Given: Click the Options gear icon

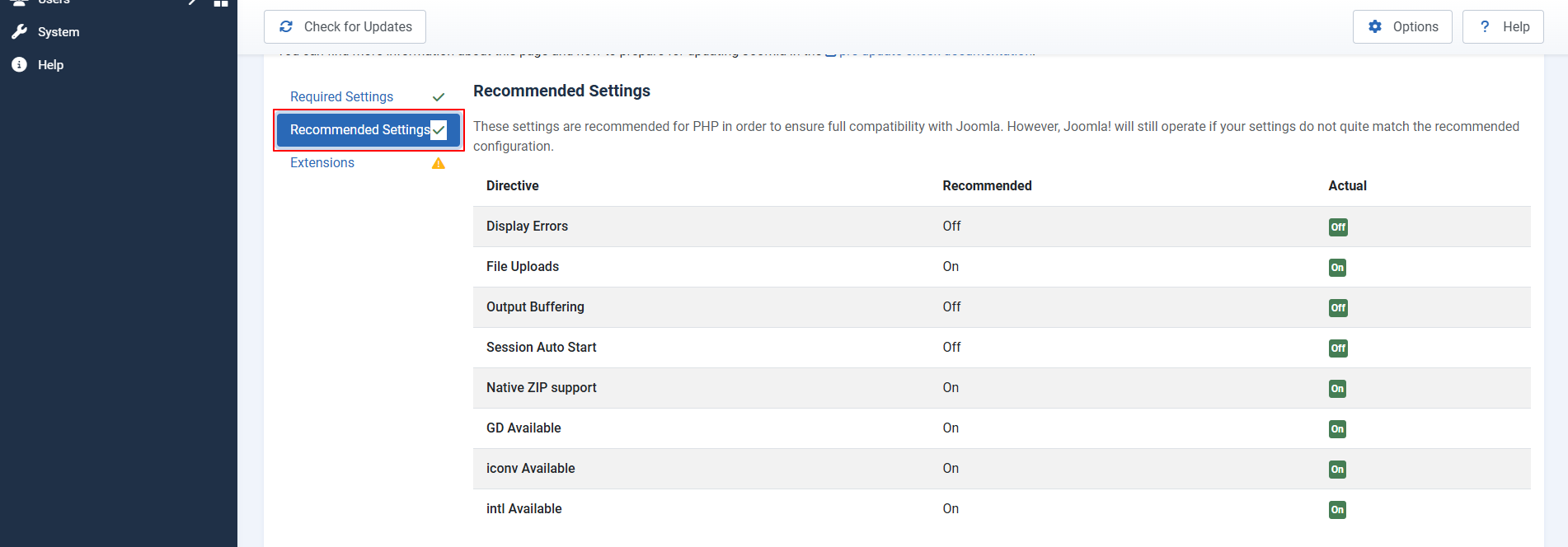Looking at the screenshot, I should pos(1375,26).
